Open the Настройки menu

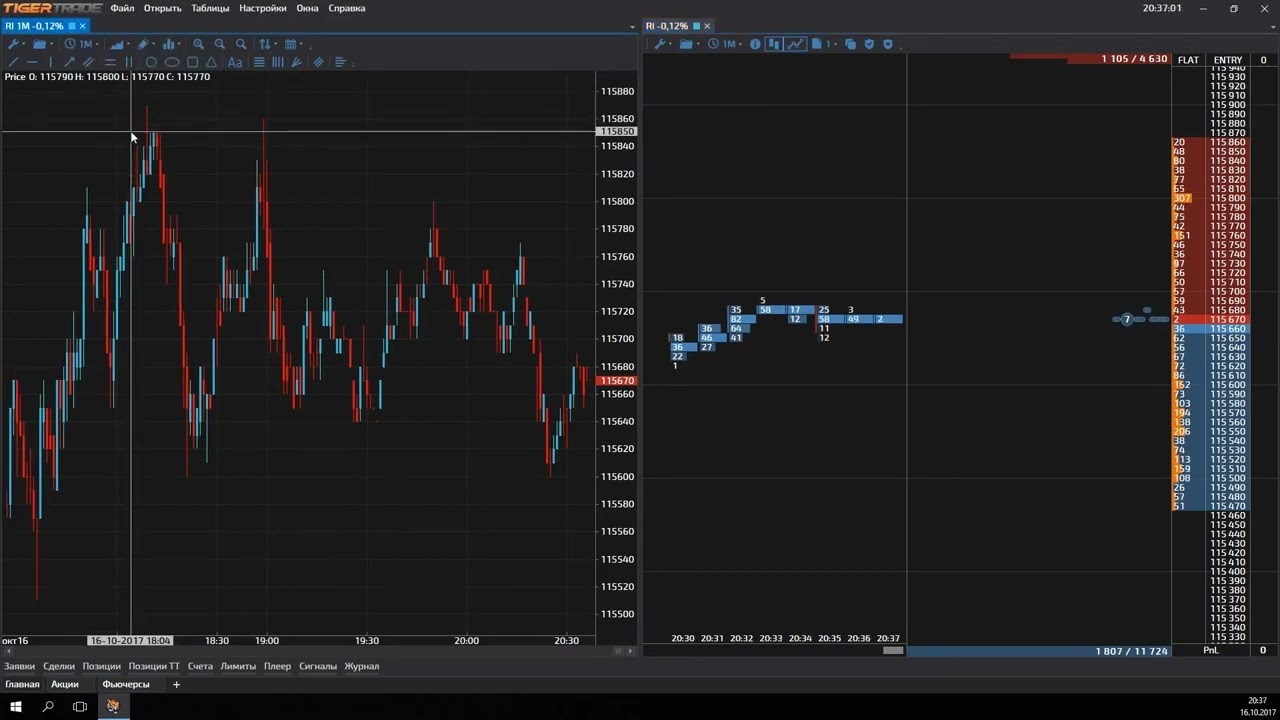click(x=262, y=8)
